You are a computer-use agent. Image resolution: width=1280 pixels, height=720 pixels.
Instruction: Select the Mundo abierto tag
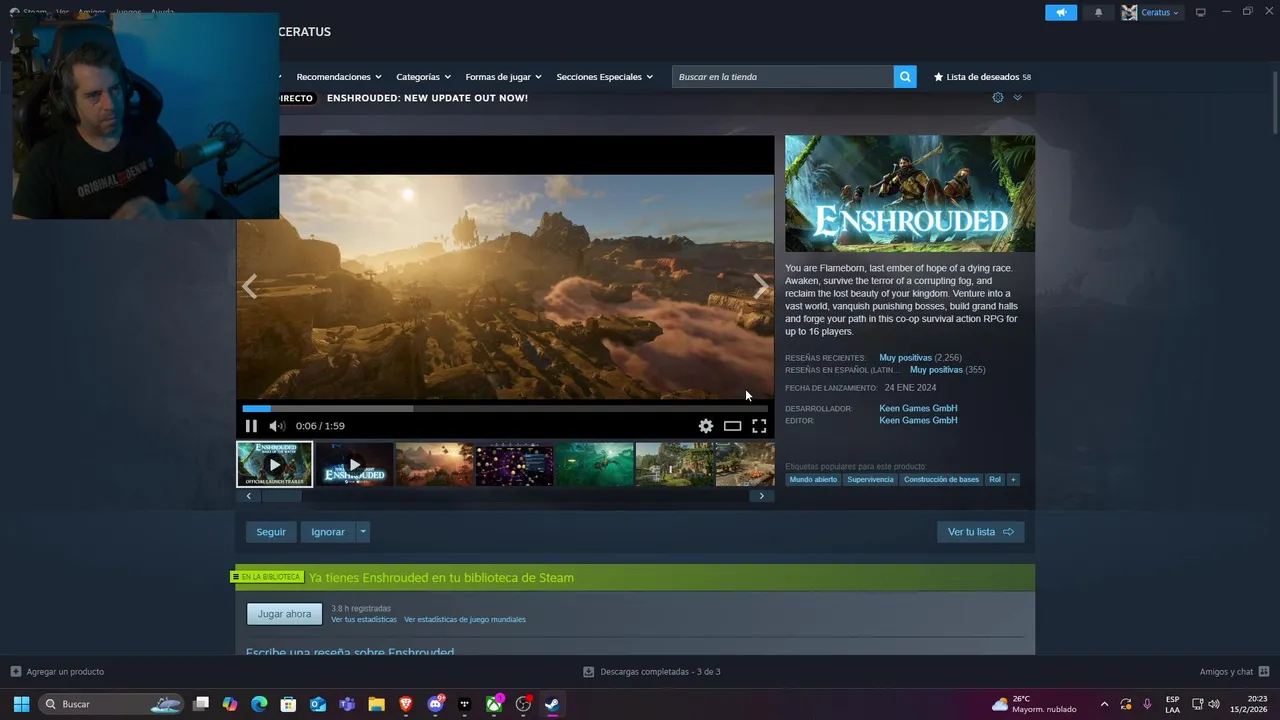click(x=813, y=480)
